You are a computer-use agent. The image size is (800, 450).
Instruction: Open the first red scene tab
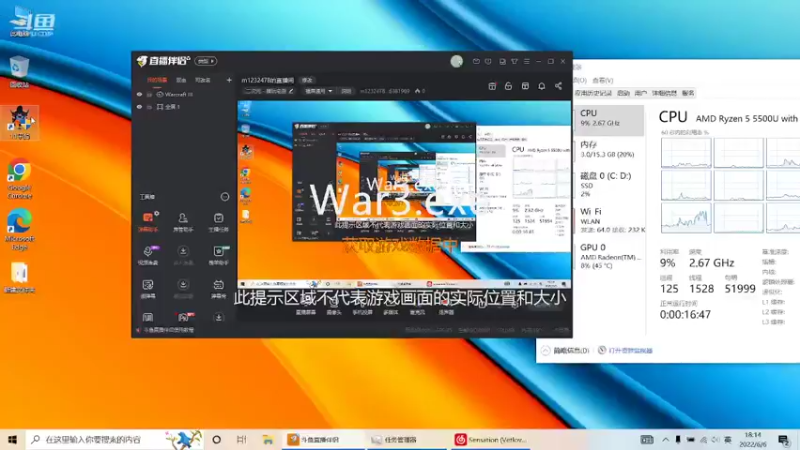point(157,80)
